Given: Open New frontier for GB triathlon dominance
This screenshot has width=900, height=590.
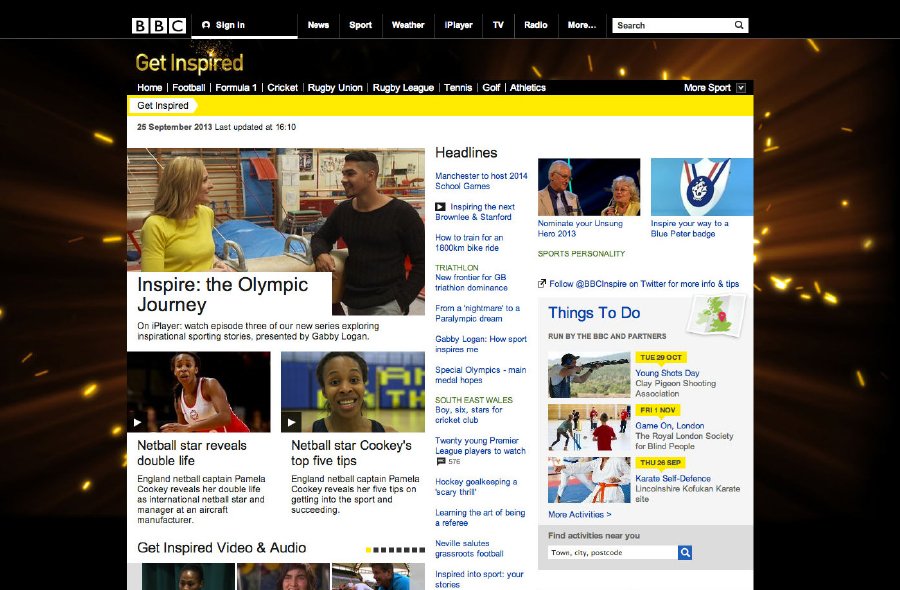Looking at the screenshot, I should click(x=471, y=282).
